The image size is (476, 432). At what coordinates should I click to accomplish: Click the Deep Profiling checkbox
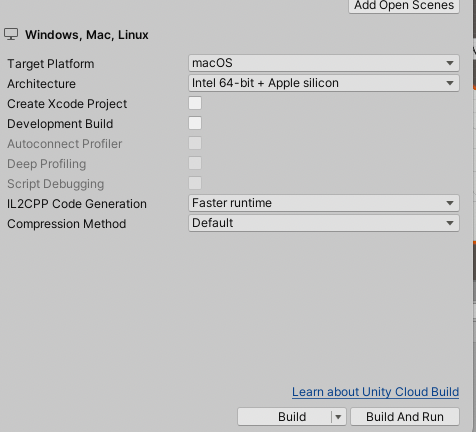click(195, 163)
